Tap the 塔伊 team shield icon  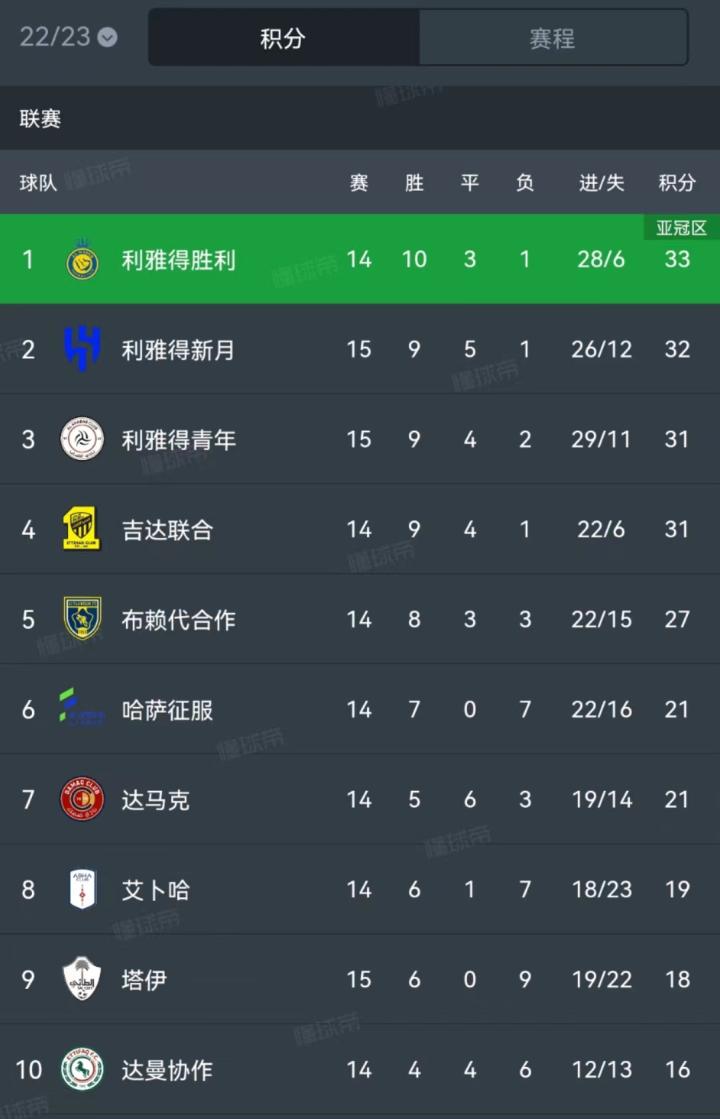82,979
